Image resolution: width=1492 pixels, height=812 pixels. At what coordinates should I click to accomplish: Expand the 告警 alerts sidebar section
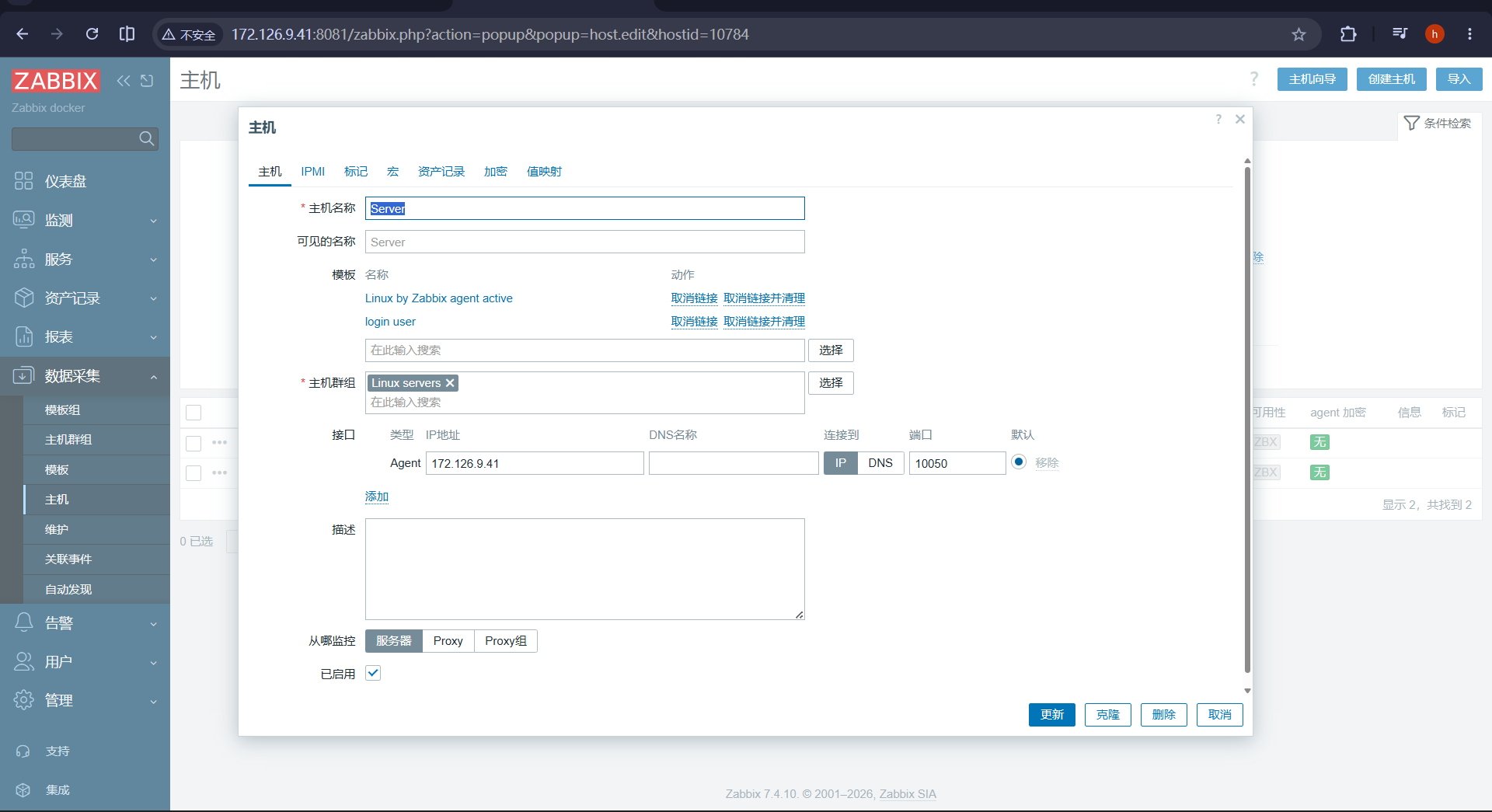point(85,623)
